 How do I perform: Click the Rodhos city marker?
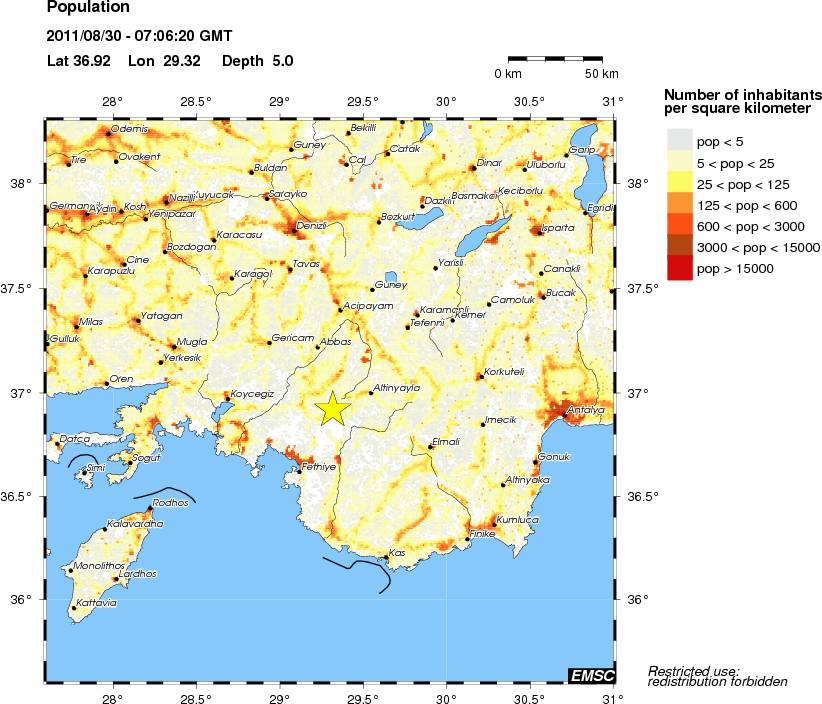tap(150, 508)
